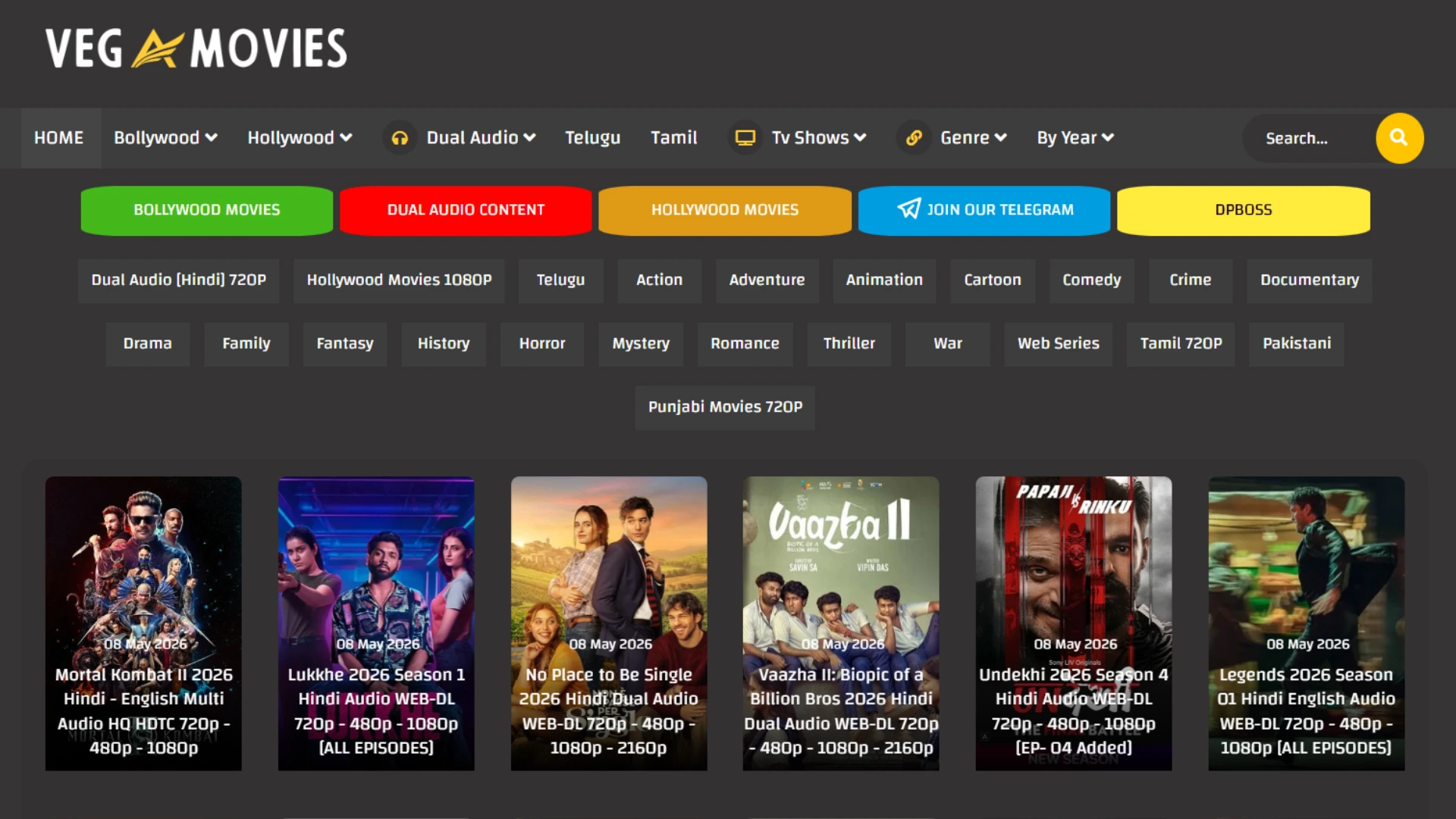
Task: Click the chain link icon beside Genre
Action: point(914,138)
